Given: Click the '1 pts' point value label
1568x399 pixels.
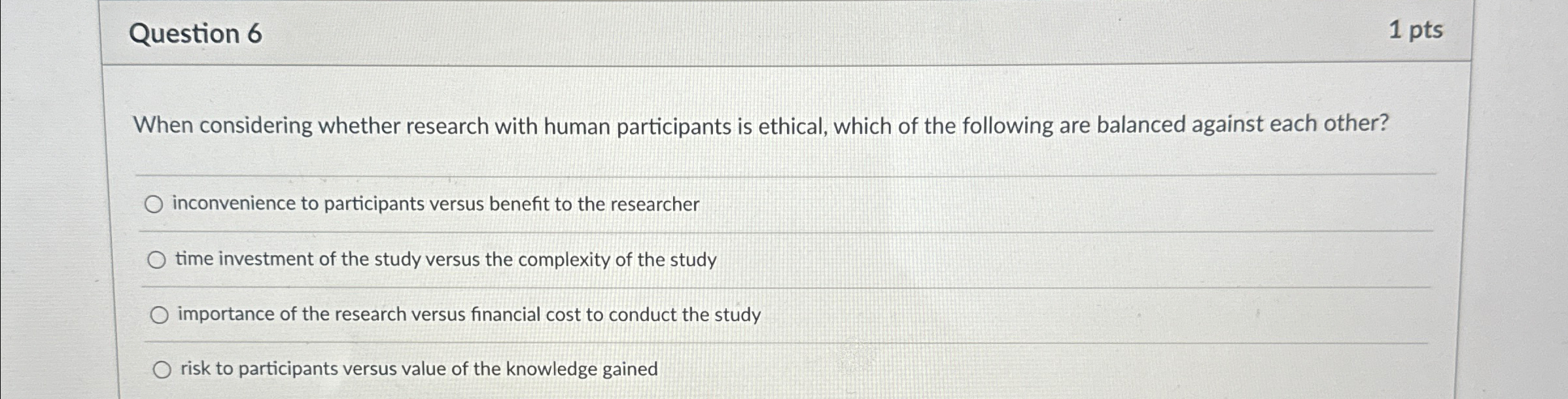Looking at the screenshot, I should pos(1416,30).
